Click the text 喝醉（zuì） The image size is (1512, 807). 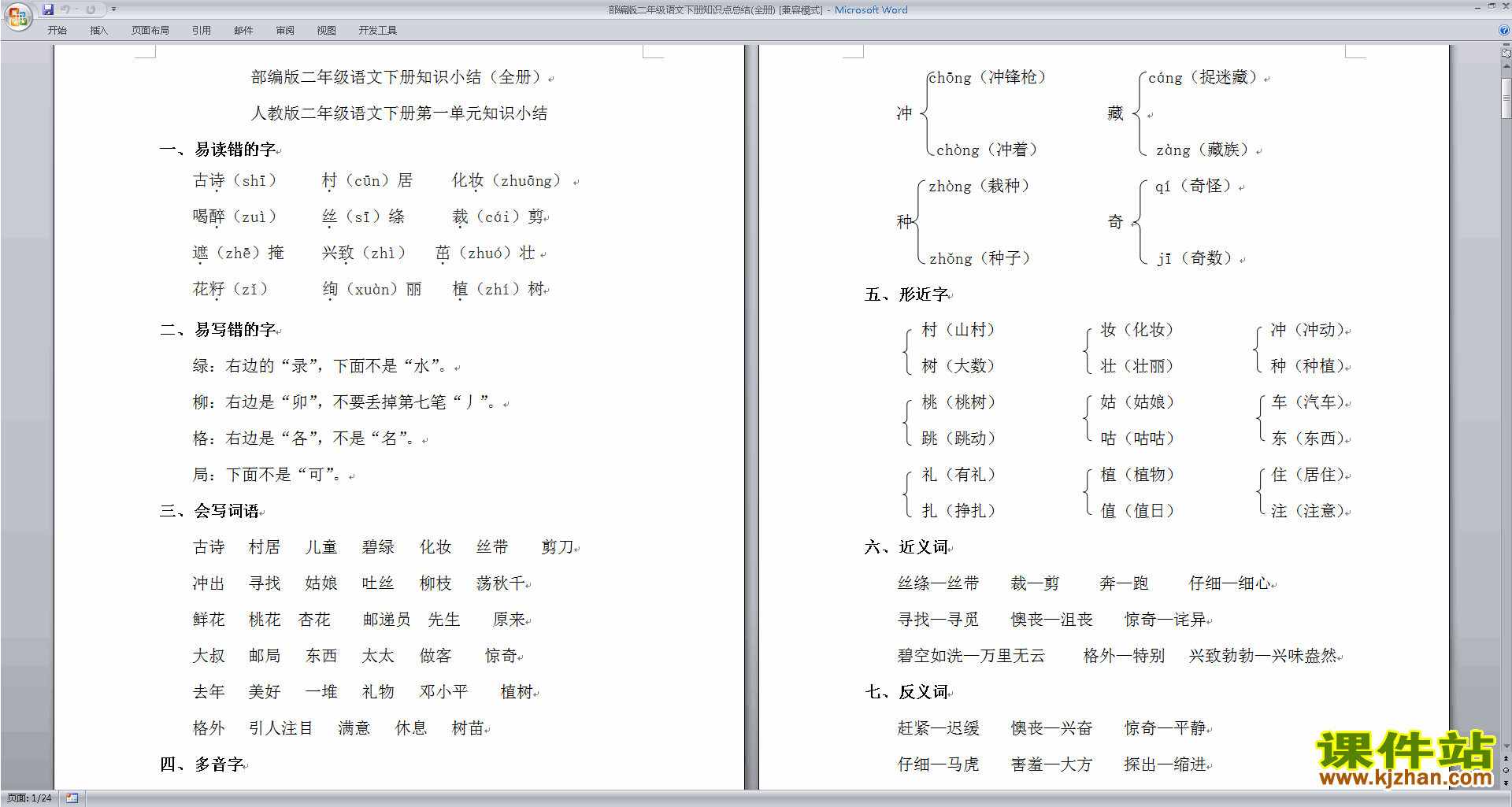(235, 217)
